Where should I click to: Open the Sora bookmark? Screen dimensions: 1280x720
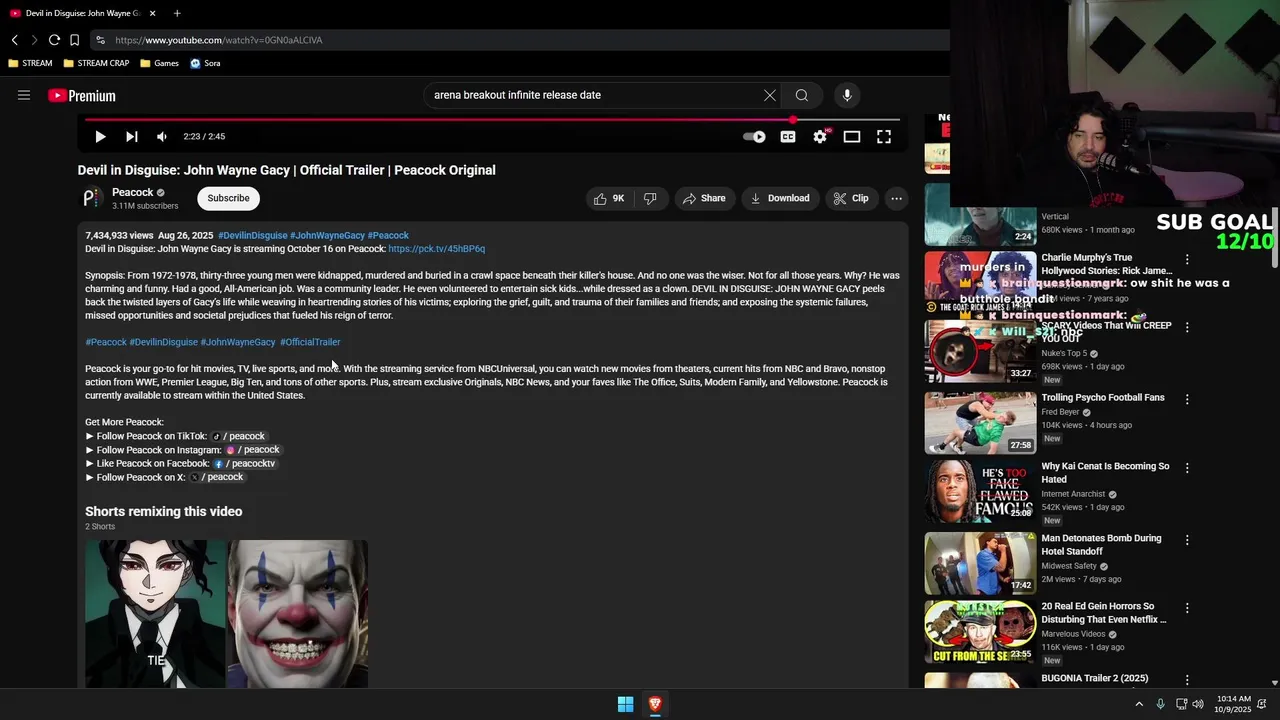205,63
